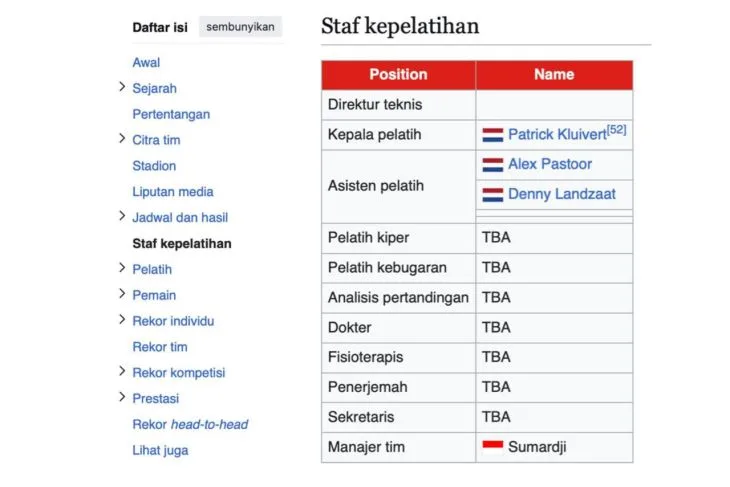Expand the Jadwal dan hasil chevron
Screen dimensions: 730x487
(x=122, y=217)
